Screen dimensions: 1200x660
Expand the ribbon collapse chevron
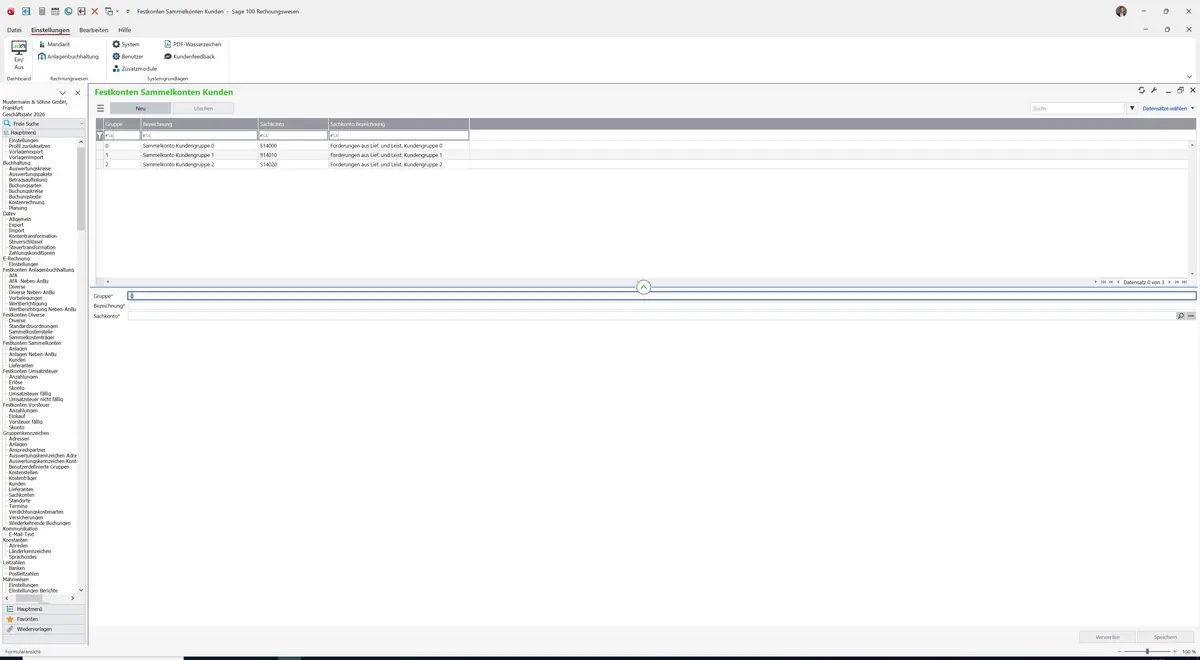[1189, 76]
